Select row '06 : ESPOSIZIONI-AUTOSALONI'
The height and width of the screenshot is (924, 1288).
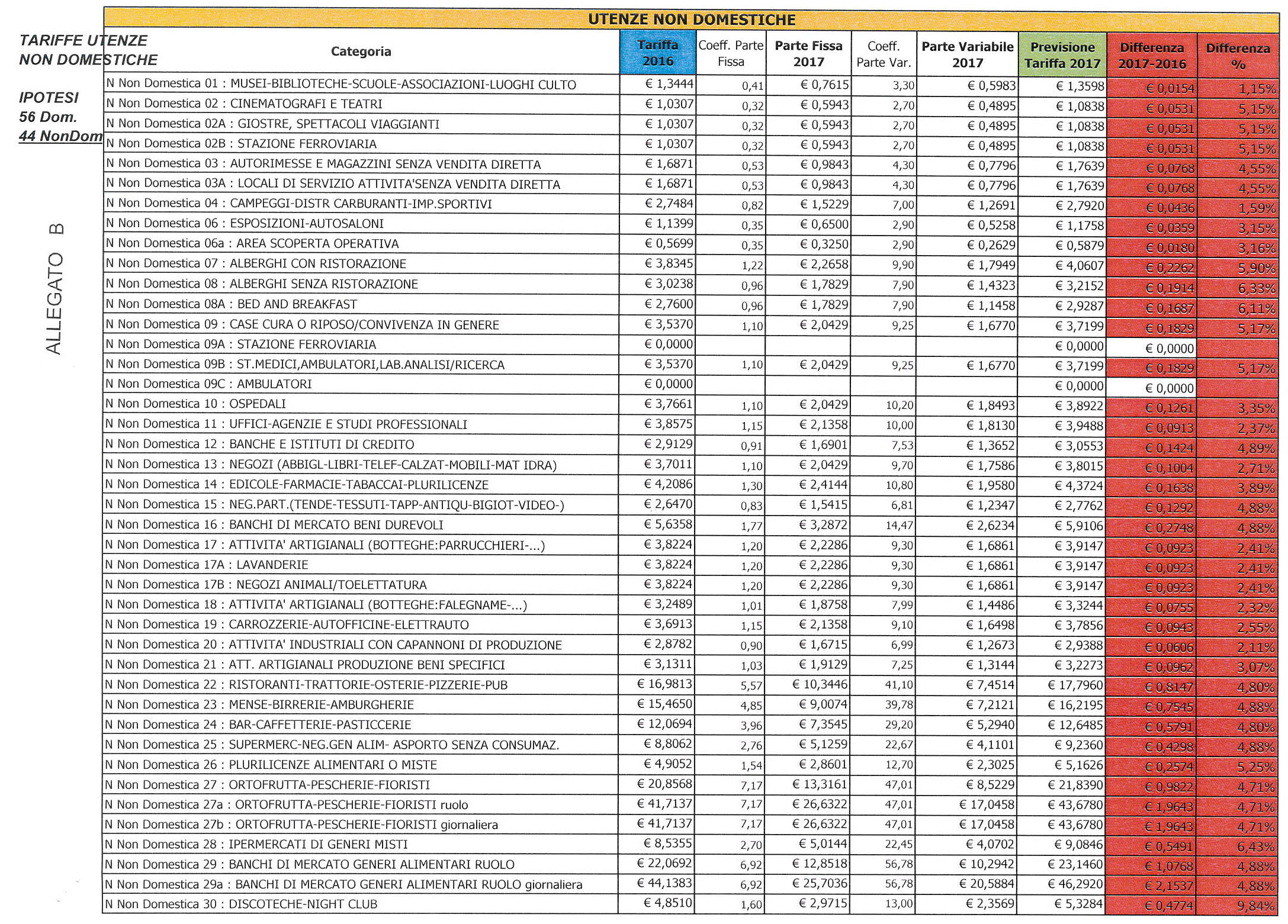690,224
